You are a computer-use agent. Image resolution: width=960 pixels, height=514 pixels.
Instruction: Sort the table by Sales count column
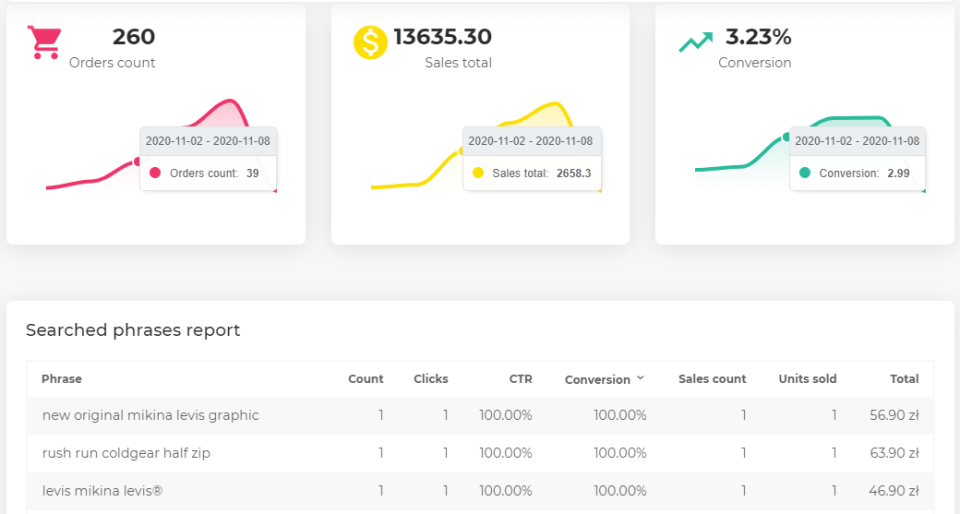tap(711, 379)
